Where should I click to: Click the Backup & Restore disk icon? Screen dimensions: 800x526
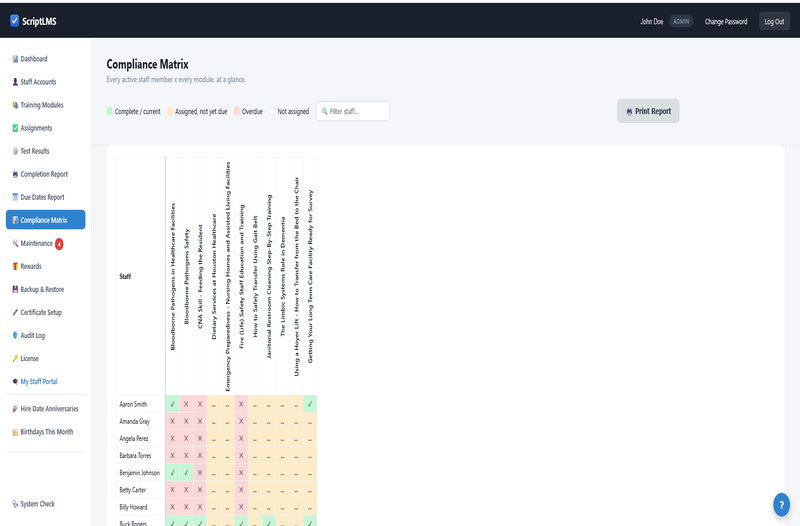15,289
